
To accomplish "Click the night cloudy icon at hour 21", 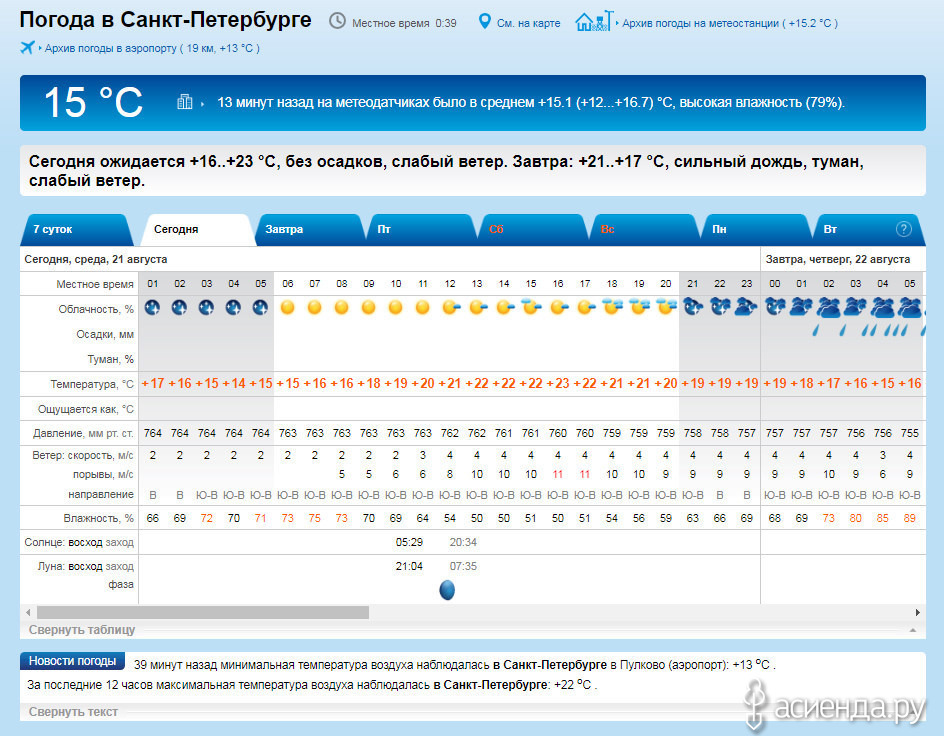I will point(693,307).
